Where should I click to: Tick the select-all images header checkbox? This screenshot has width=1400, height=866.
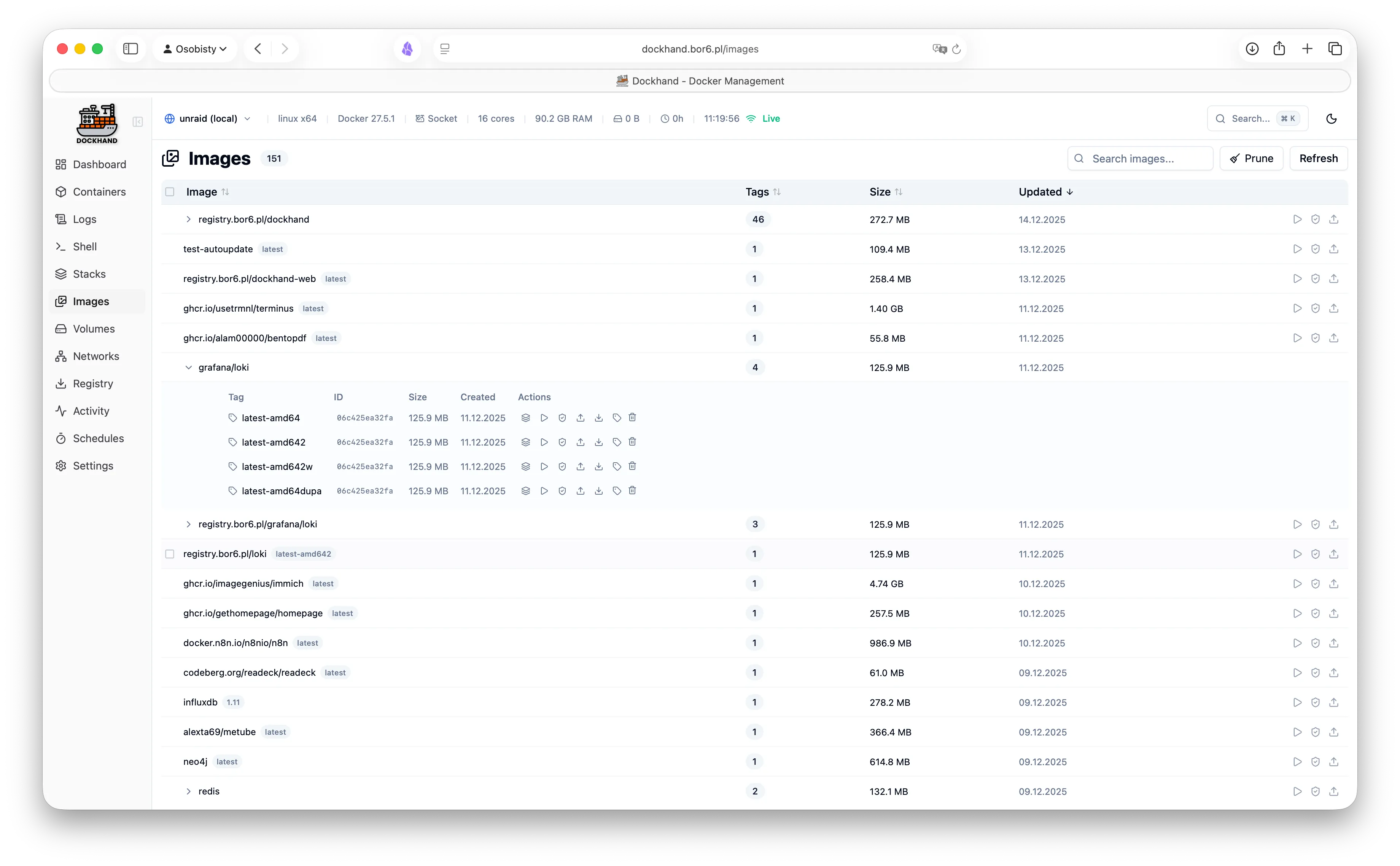click(170, 192)
